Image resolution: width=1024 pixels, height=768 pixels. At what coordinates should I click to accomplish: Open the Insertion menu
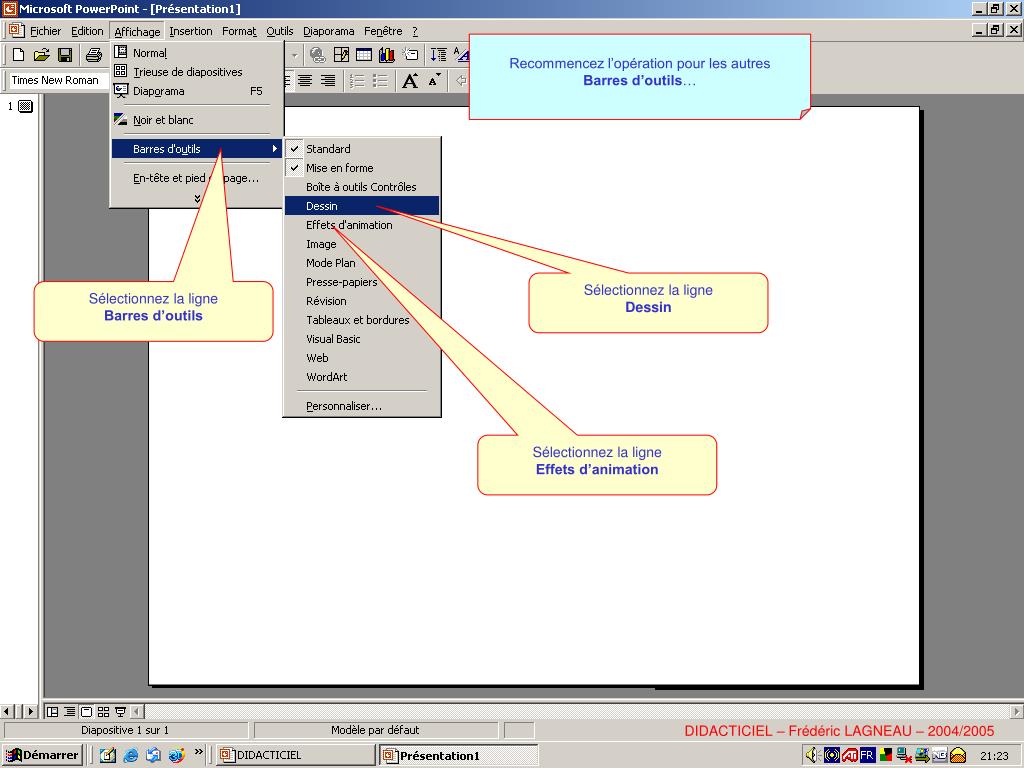(x=191, y=31)
